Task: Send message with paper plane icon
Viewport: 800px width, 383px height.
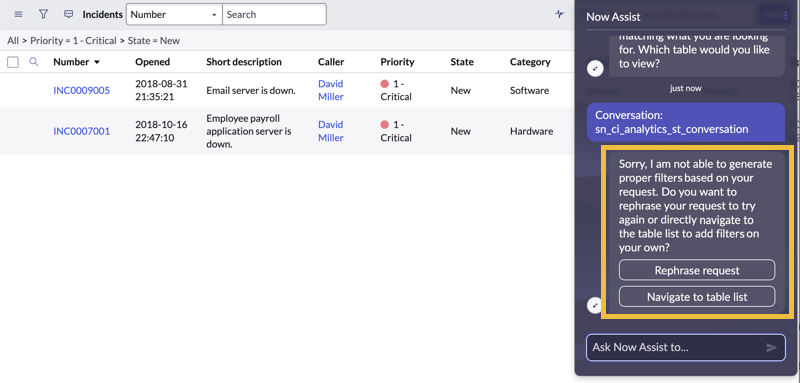Action: tap(771, 347)
